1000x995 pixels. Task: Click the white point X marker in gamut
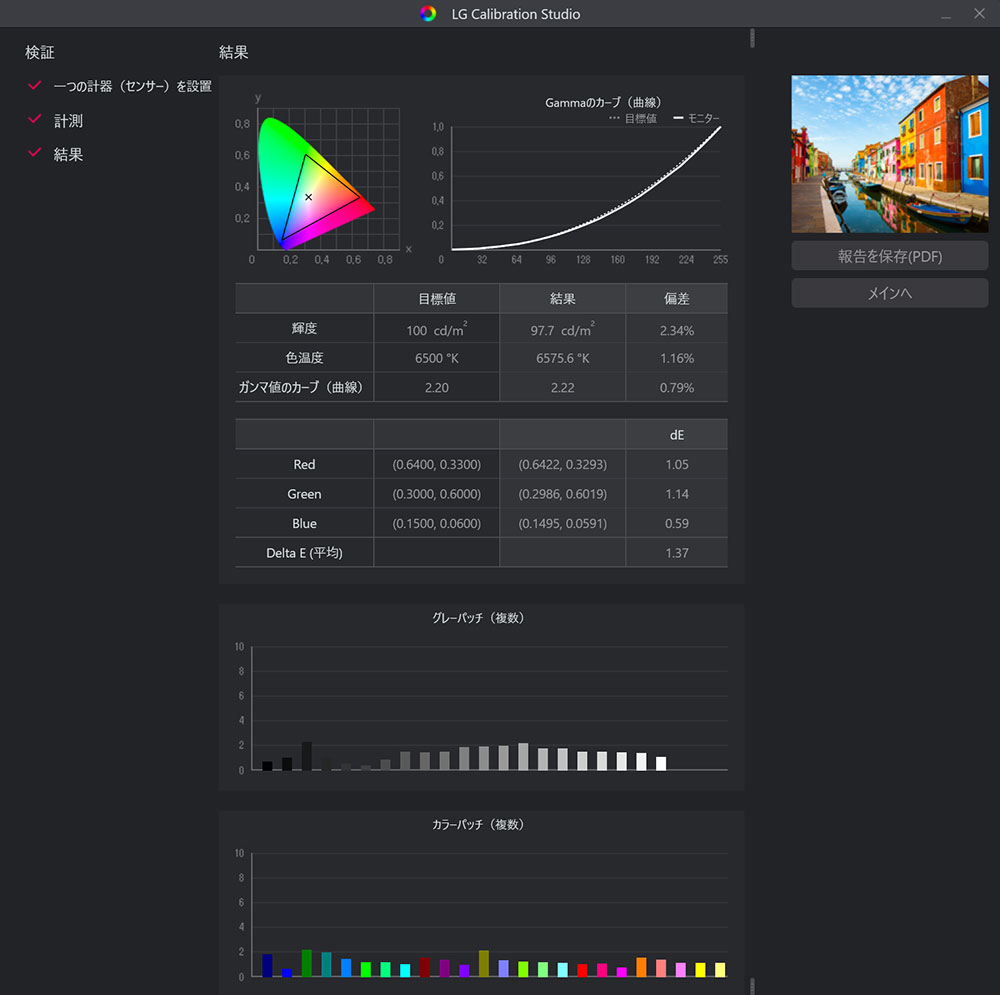click(x=308, y=197)
